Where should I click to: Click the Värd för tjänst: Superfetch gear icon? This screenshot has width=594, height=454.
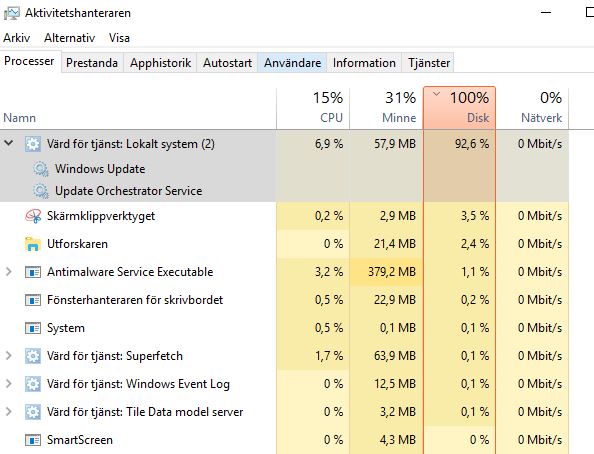point(33,356)
